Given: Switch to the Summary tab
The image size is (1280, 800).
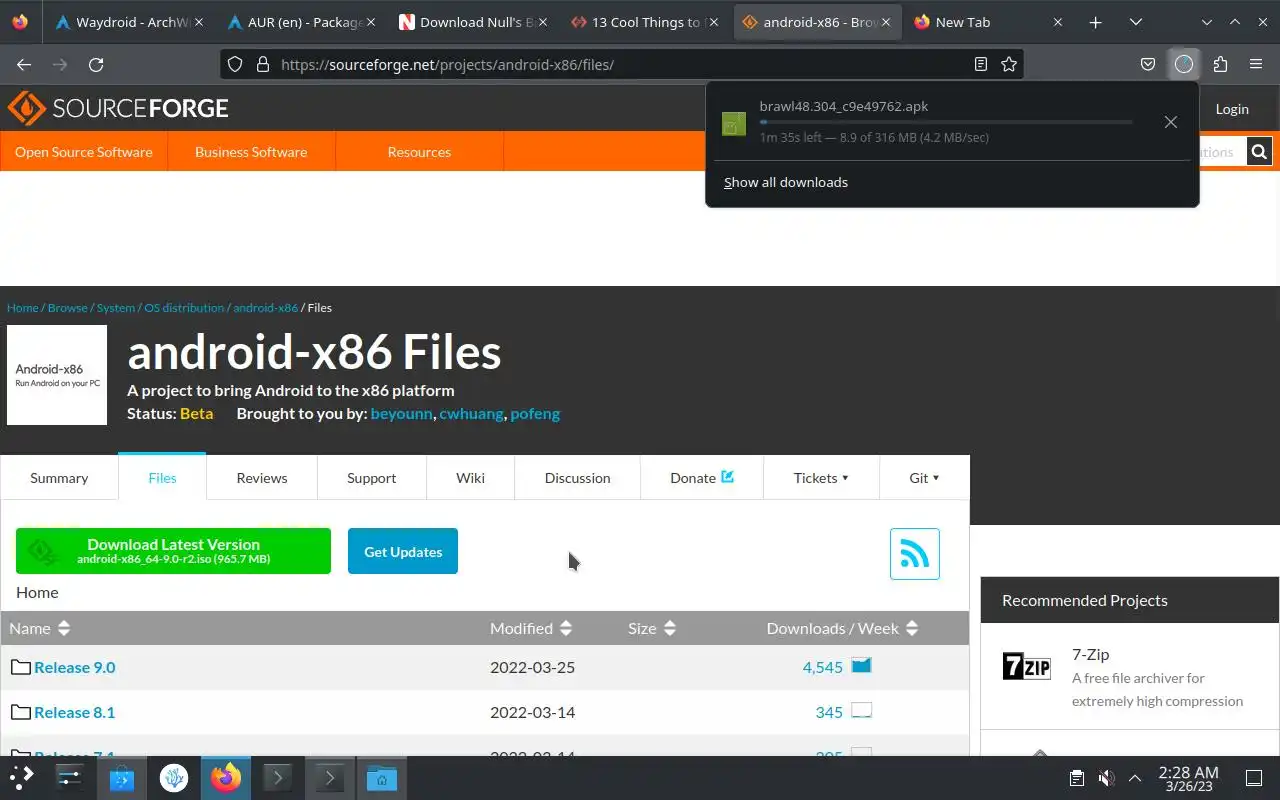Looking at the screenshot, I should point(59,478).
